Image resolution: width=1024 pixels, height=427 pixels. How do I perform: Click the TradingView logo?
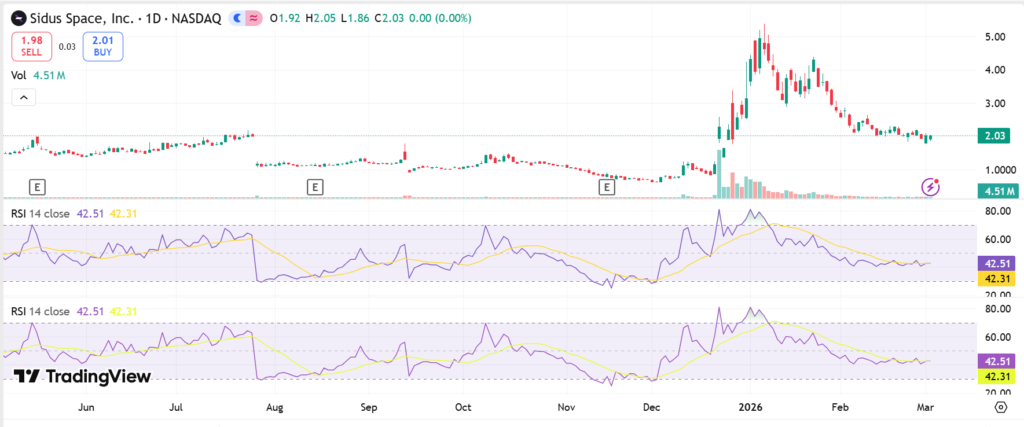83,376
